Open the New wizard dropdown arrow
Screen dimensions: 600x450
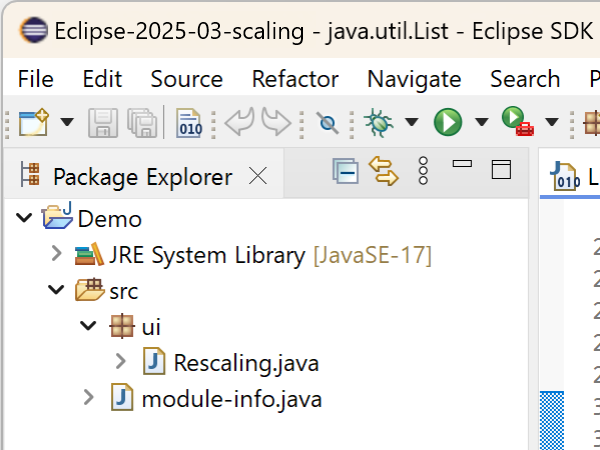coord(67,122)
